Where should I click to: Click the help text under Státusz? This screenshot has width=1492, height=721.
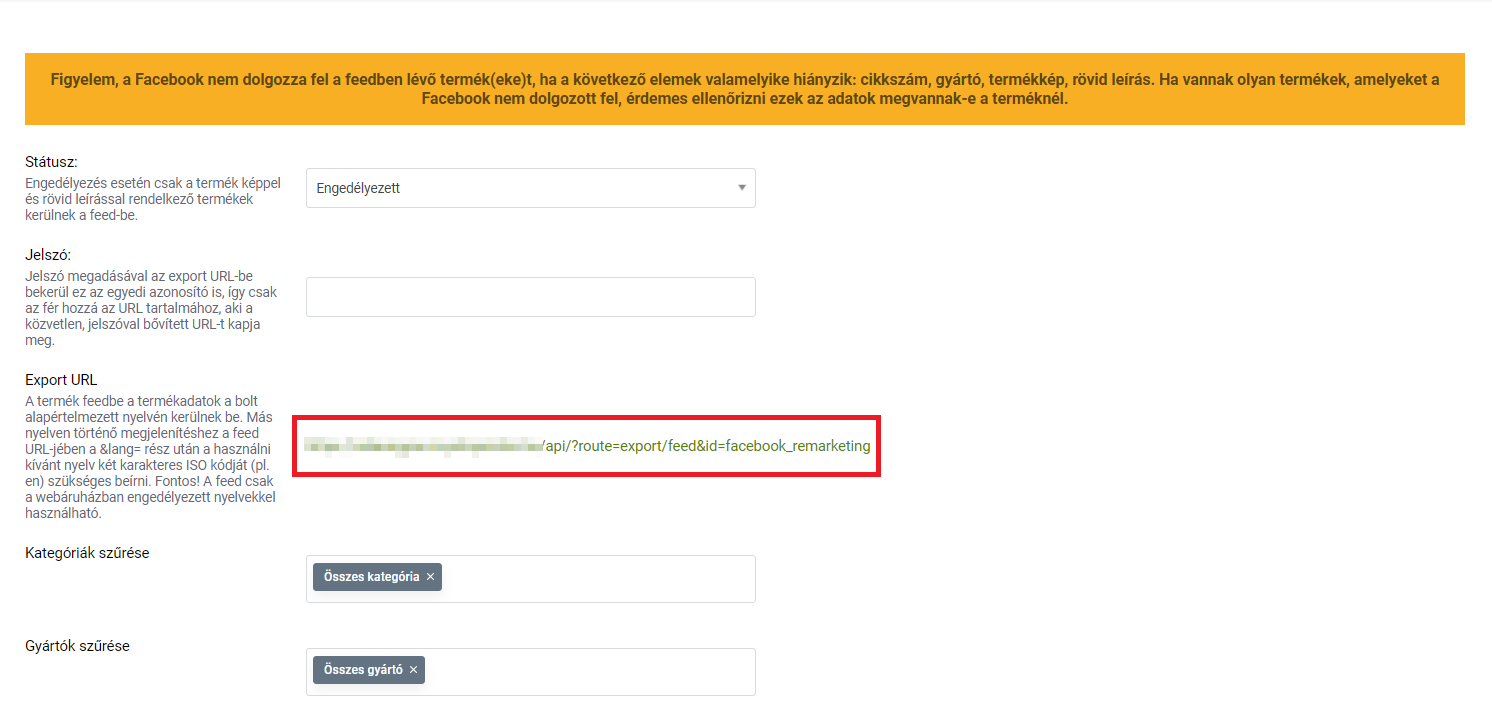pos(152,199)
